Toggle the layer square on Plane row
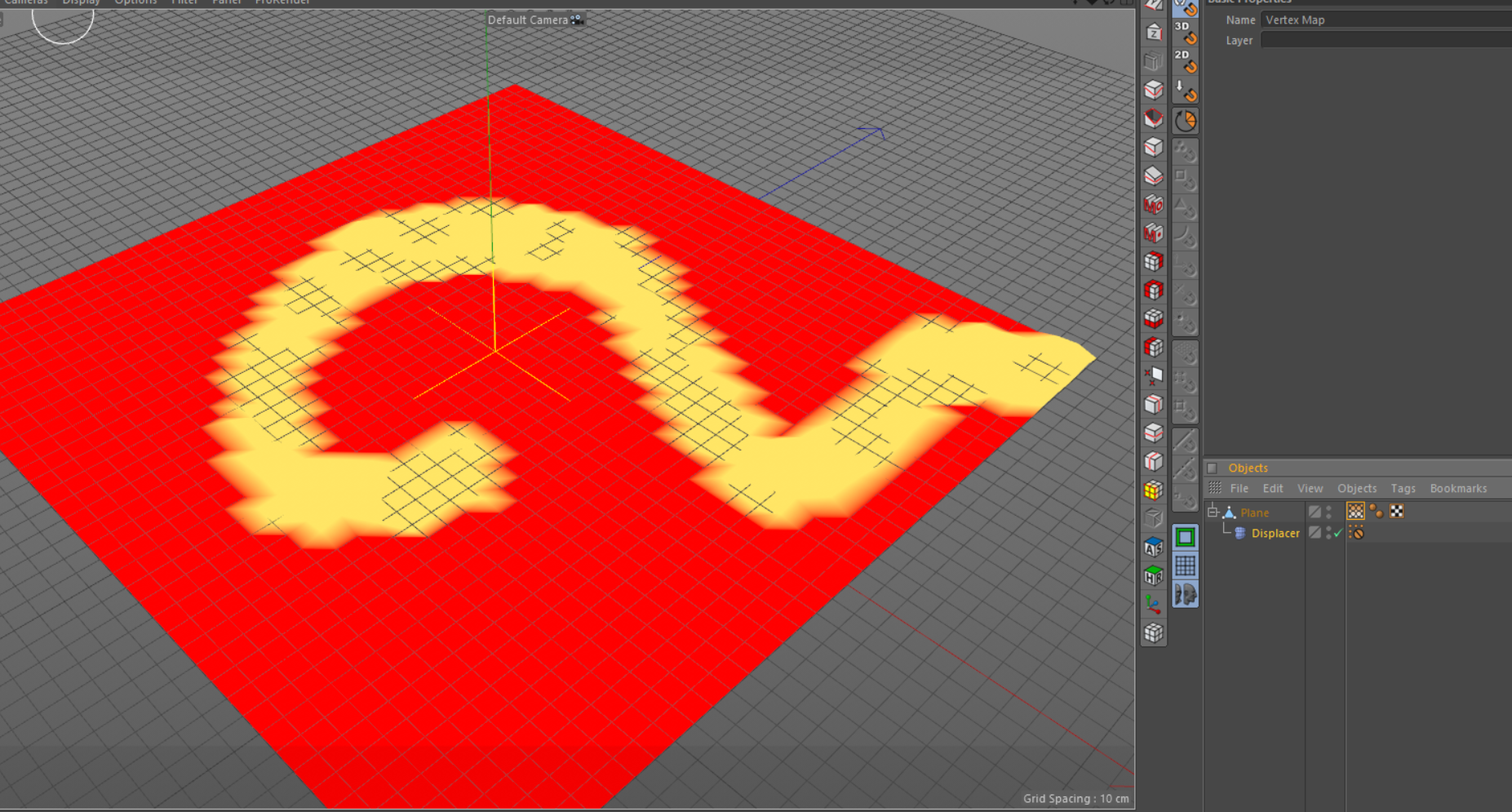The height and width of the screenshot is (812, 1512). pos(1315,512)
